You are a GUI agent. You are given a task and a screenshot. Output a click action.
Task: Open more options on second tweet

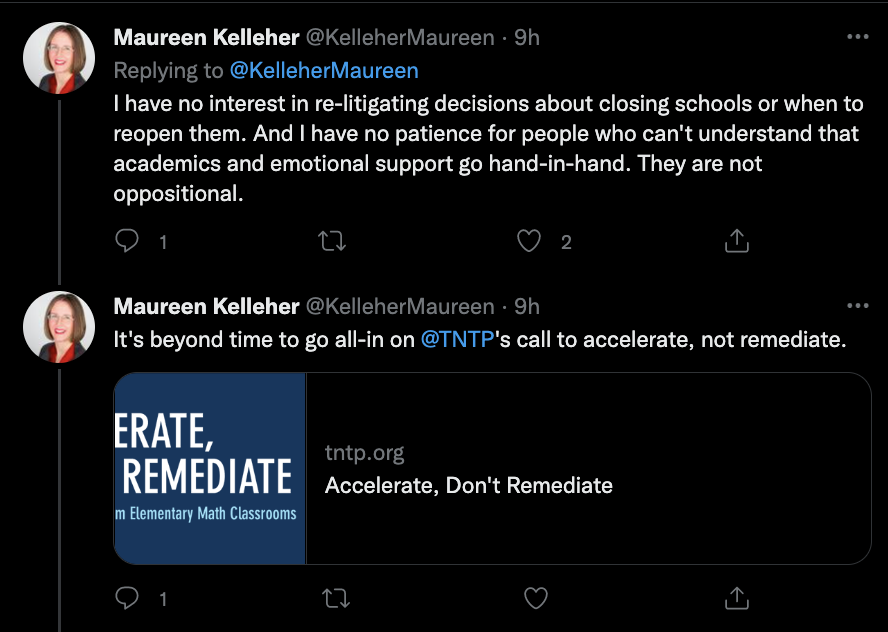pos(857,305)
